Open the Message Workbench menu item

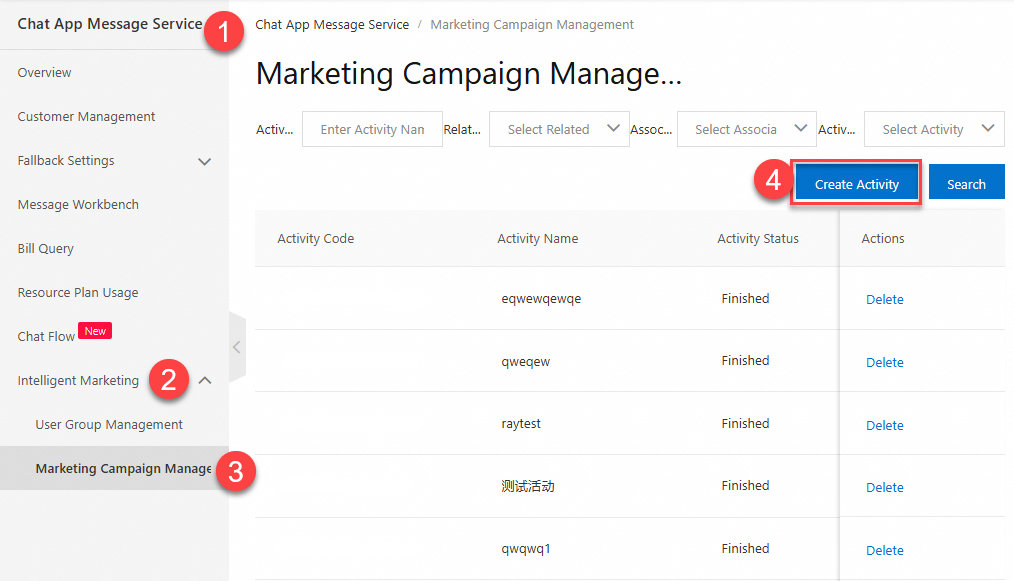click(78, 205)
